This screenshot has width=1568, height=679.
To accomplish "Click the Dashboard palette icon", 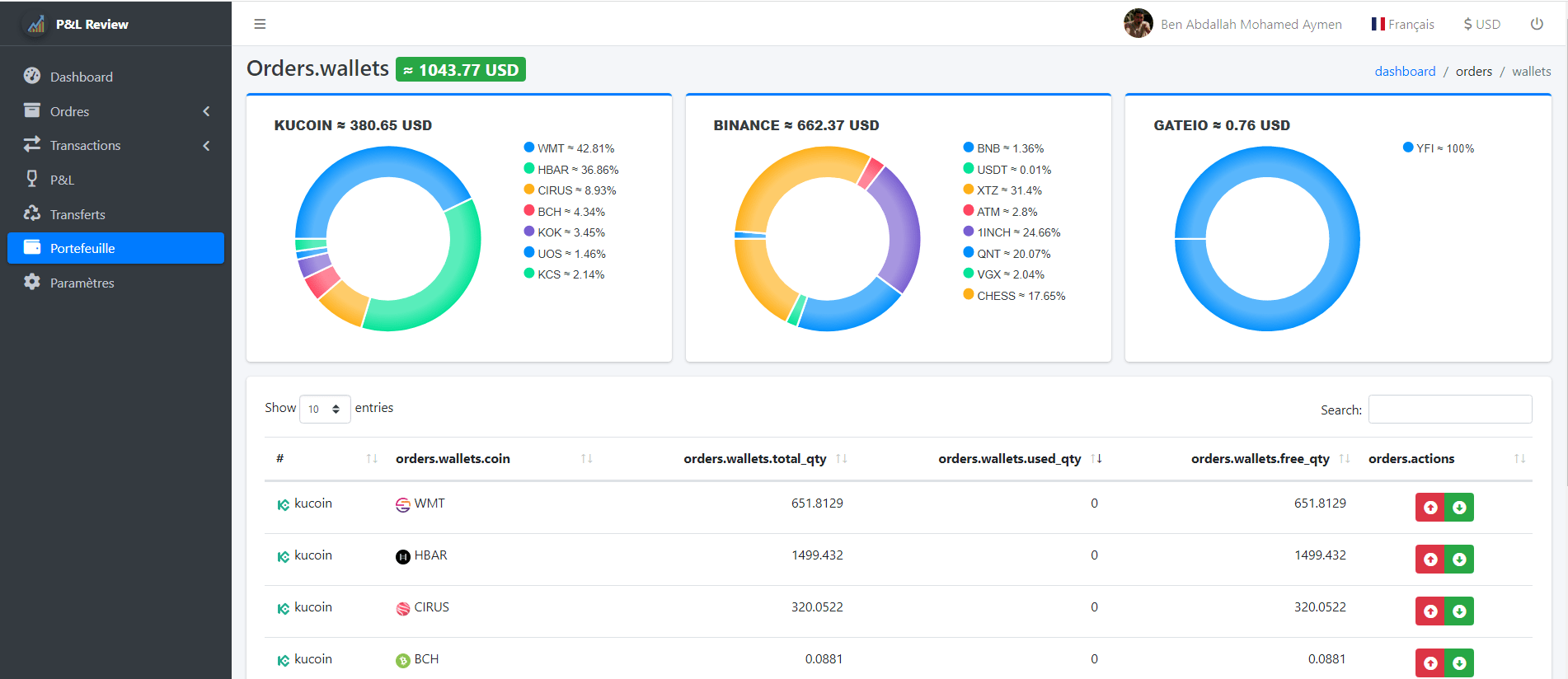I will coord(32,76).
